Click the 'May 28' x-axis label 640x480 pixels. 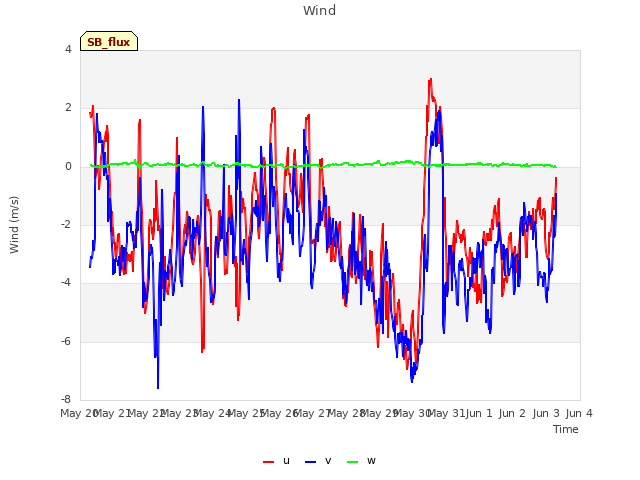pos(346,413)
